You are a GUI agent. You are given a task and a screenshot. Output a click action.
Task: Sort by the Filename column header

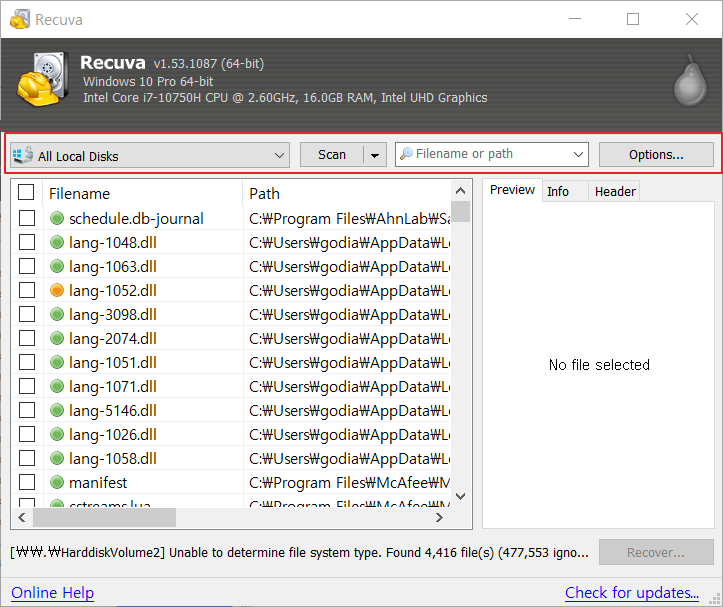click(142, 193)
